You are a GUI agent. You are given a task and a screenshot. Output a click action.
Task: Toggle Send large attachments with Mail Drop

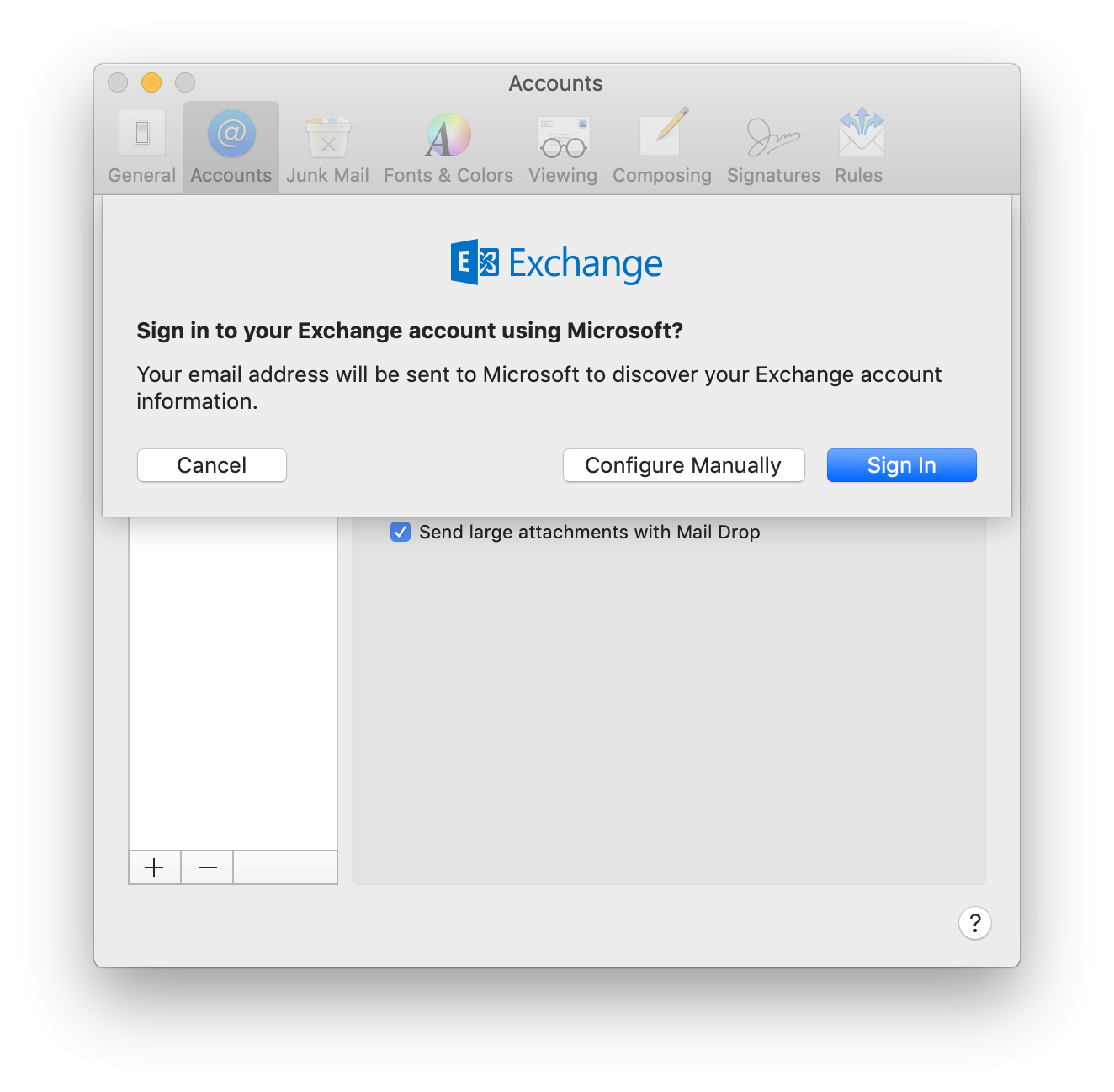(x=401, y=532)
